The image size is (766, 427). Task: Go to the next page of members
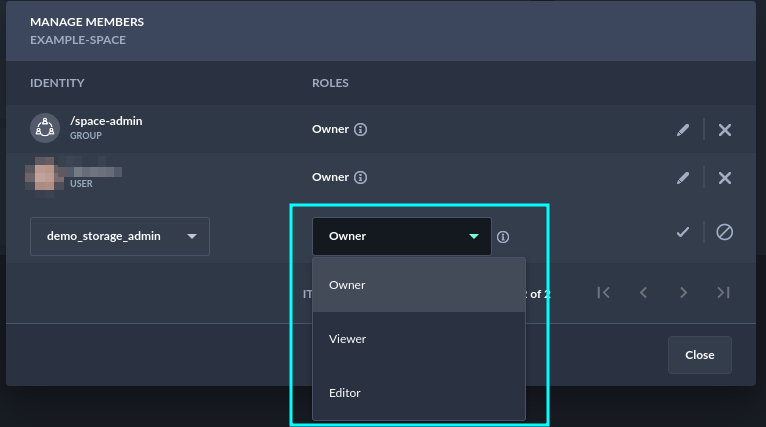click(683, 293)
